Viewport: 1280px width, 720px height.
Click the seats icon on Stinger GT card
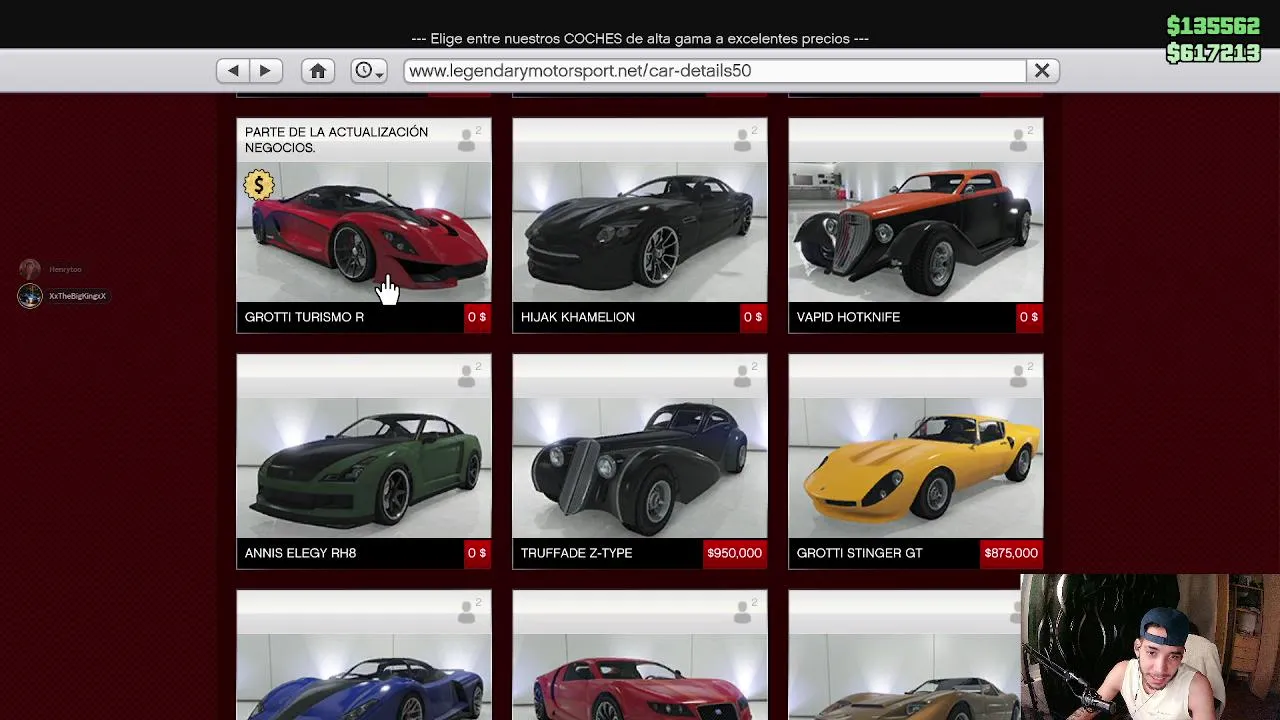tap(1020, 375)
